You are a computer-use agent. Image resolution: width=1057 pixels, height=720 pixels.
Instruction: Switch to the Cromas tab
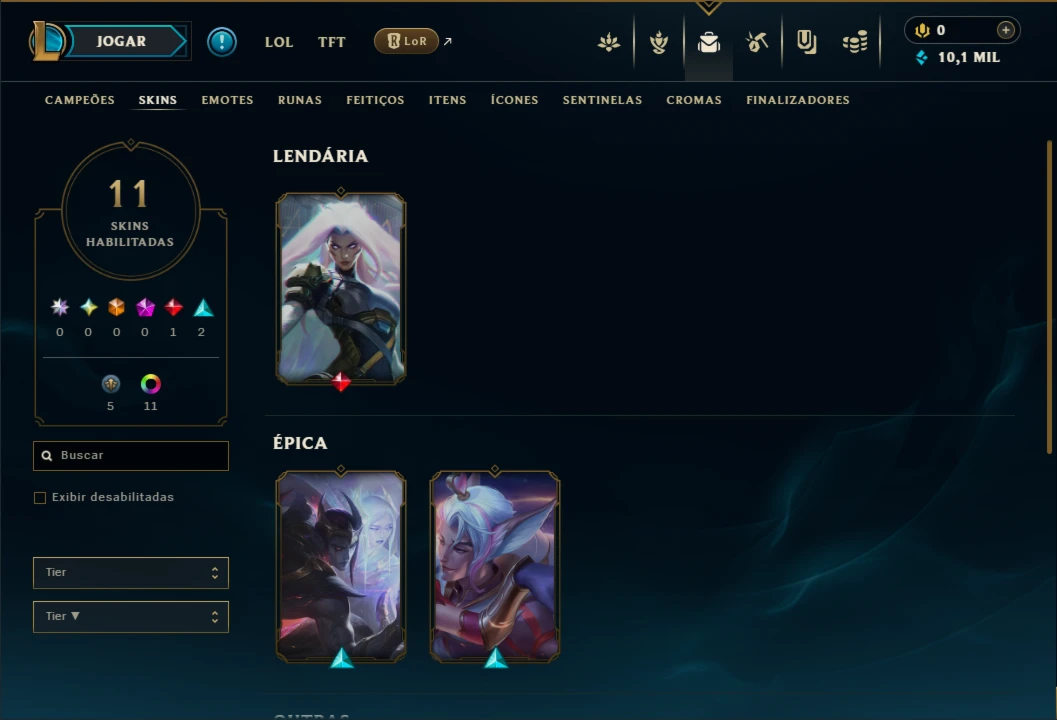694,100
